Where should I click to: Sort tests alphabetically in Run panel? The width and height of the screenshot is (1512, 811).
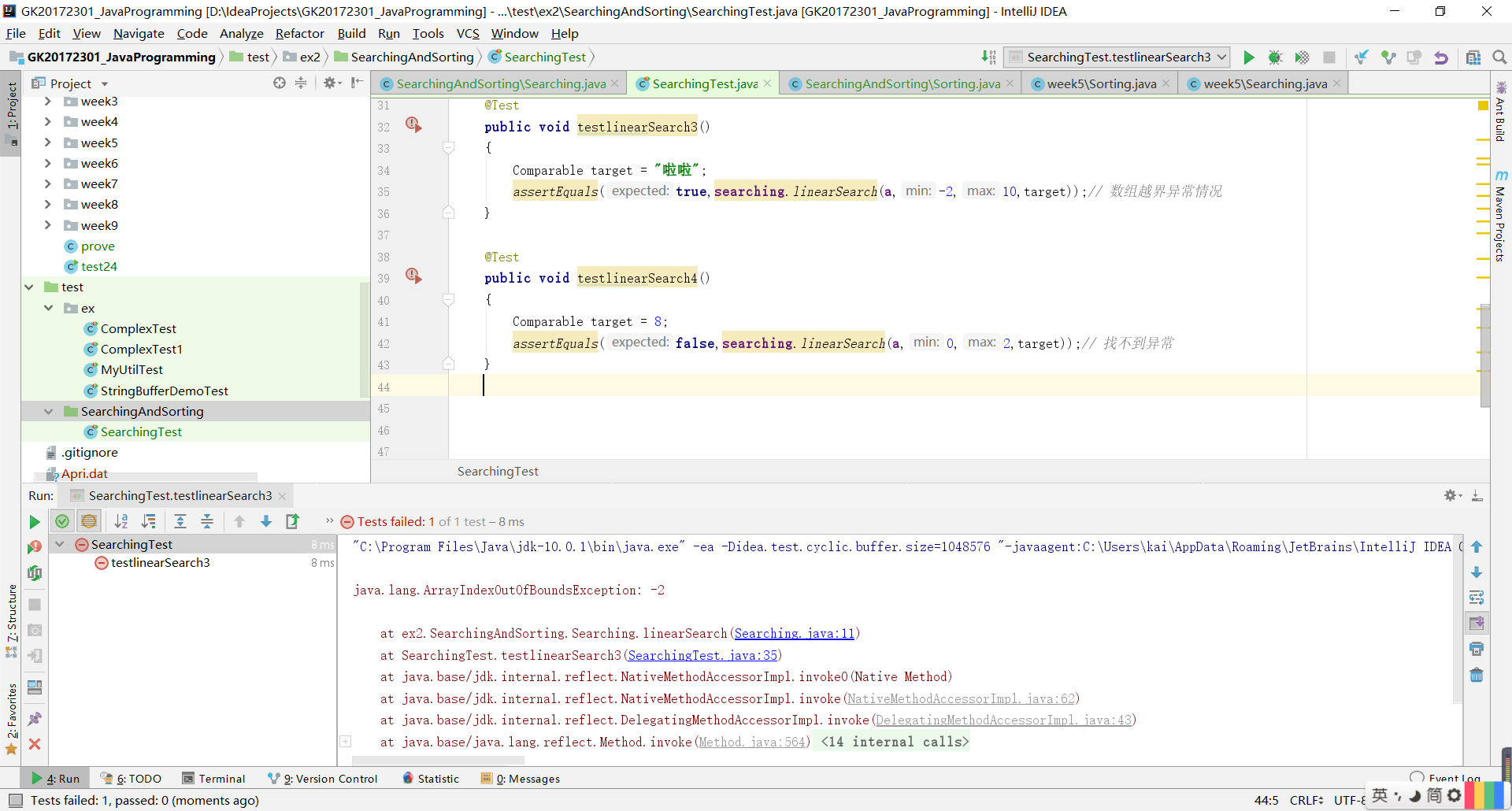pos(121,521)
